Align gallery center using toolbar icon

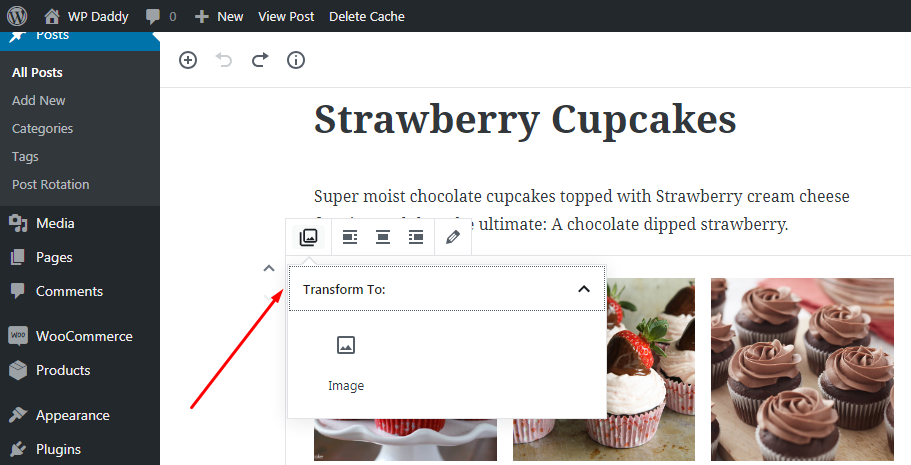point(383,237)
